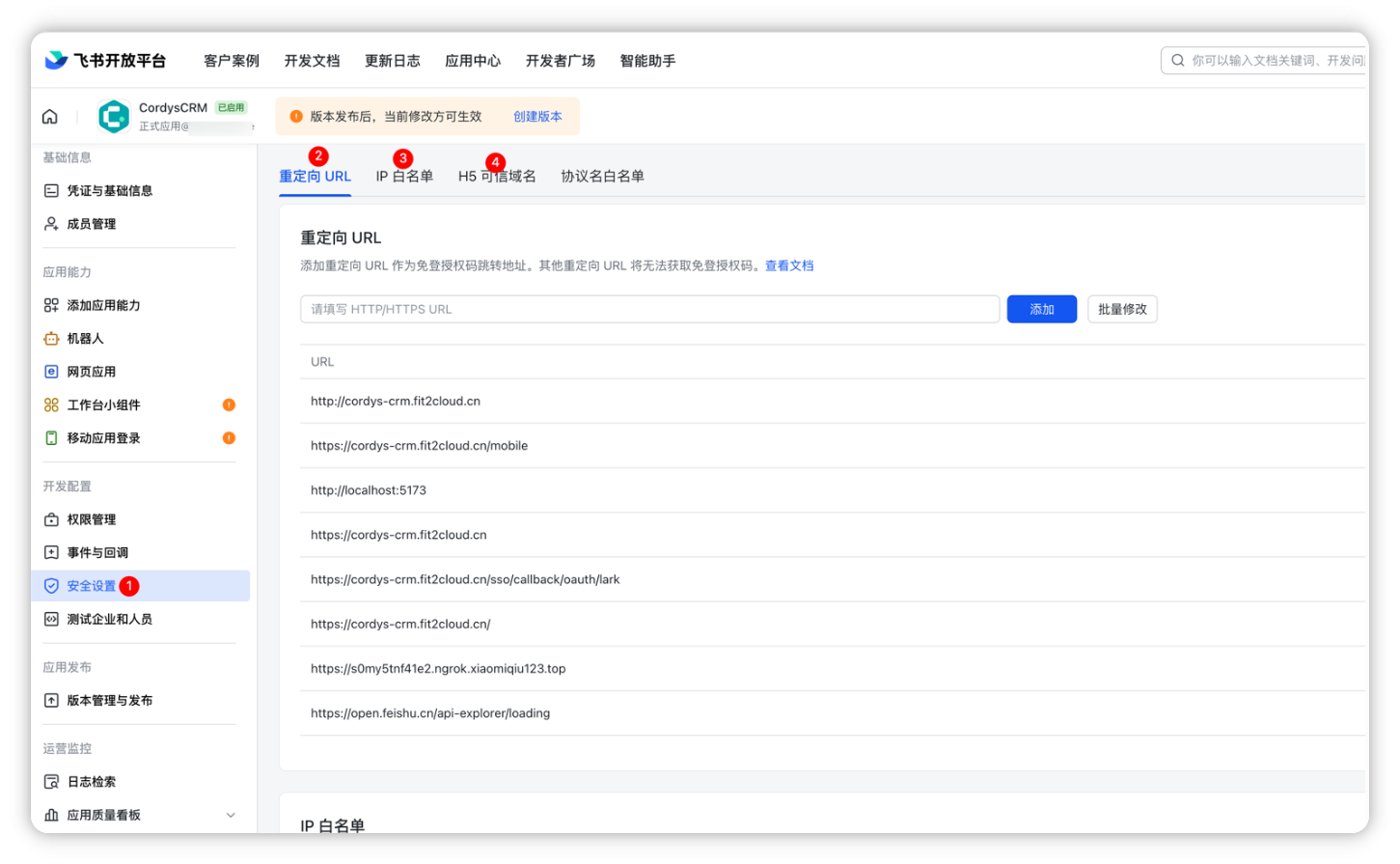This screenshot has height=864, width=1400.
Task: Open 应用中心 in top navigation
Action: [473, 61]
